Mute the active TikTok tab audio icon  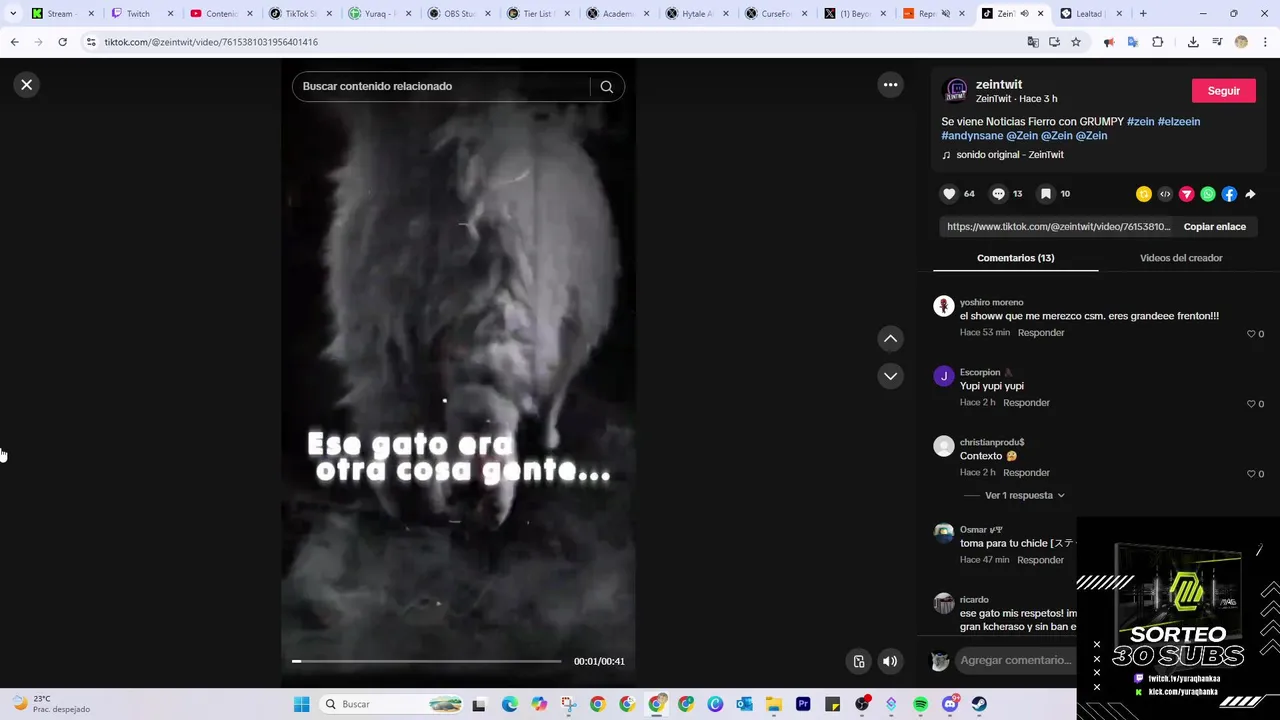click(x=1024, y=14)
